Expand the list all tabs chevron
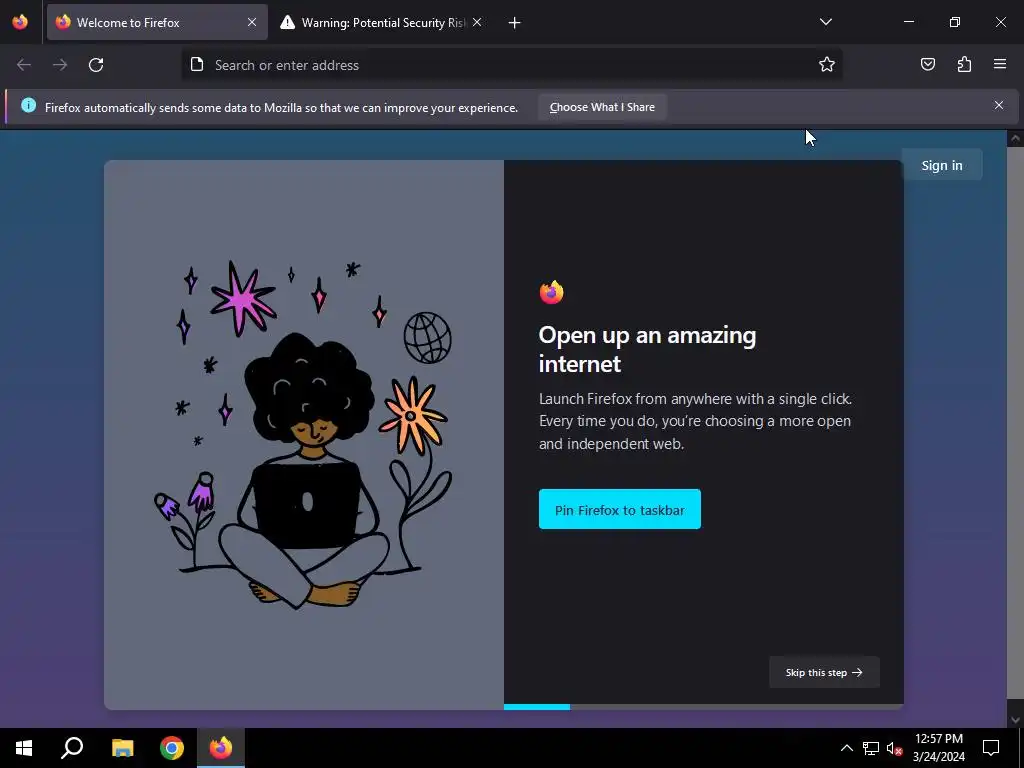Screen dimensions: 1024x768 (x=826, y=22)
